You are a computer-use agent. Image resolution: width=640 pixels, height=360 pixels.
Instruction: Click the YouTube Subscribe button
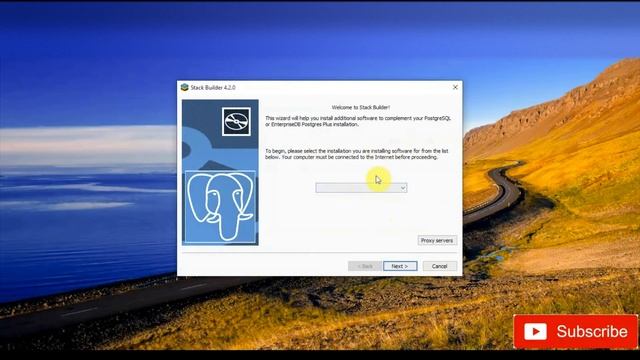(x=576, y=331)
